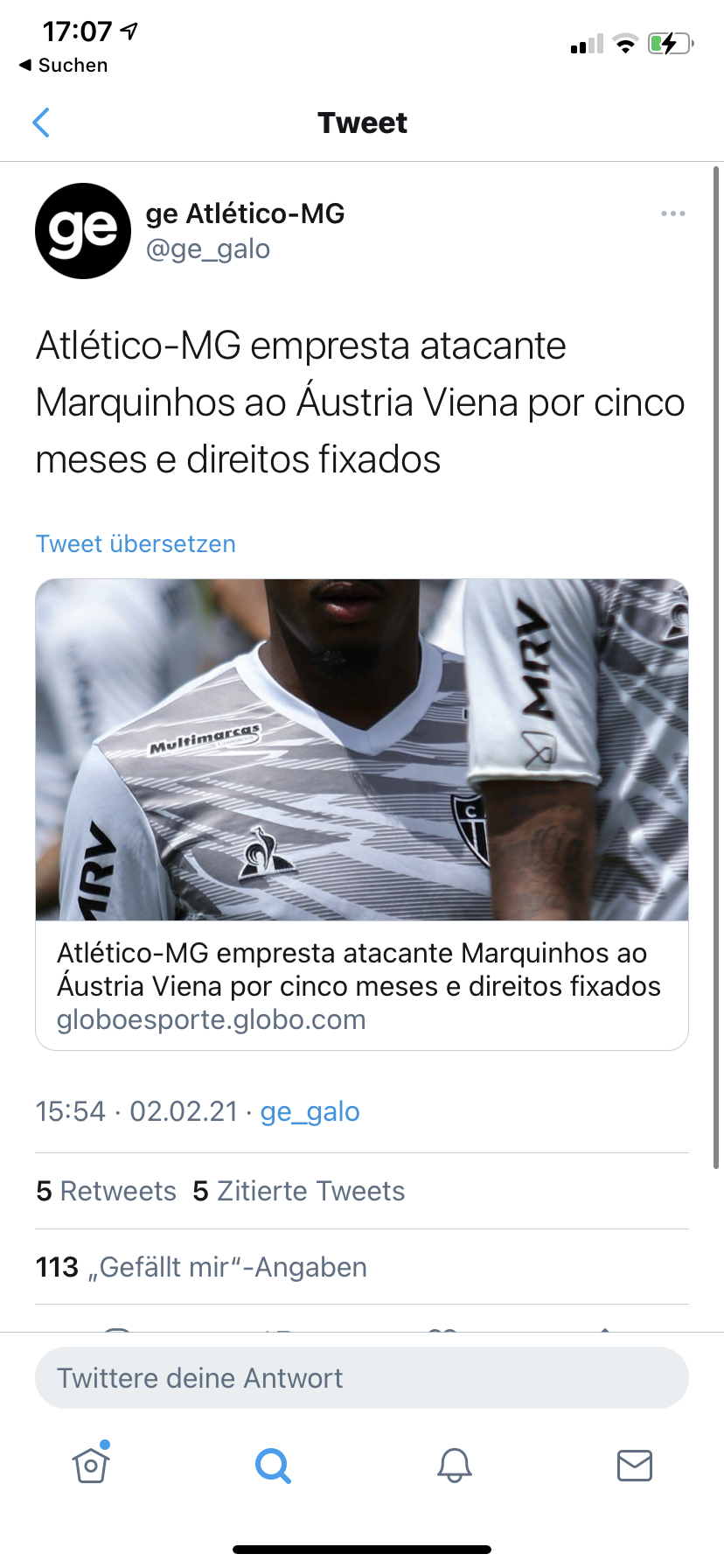This screenshot has height=1568, width=724.
Task: Go to the Home tab icon
Action: coord(91,1464)
